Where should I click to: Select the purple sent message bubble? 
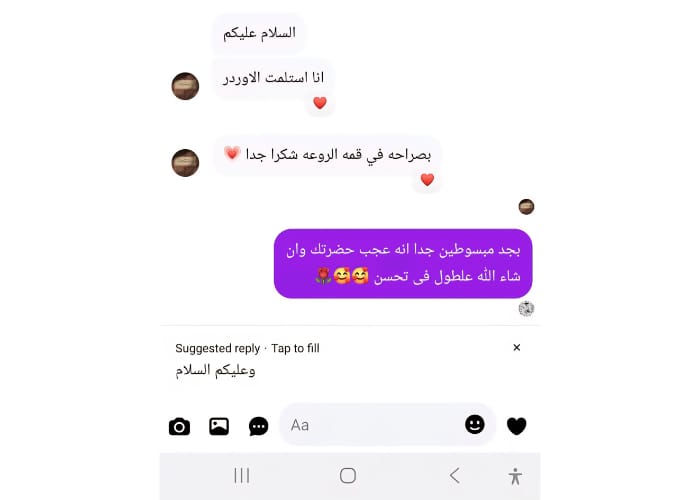403,263
